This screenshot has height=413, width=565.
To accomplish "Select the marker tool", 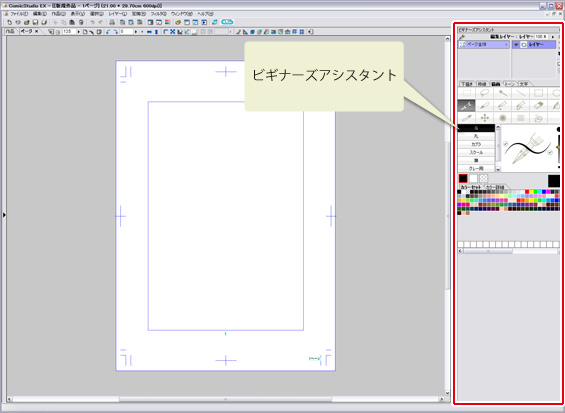I will click(x=503, y=106).
